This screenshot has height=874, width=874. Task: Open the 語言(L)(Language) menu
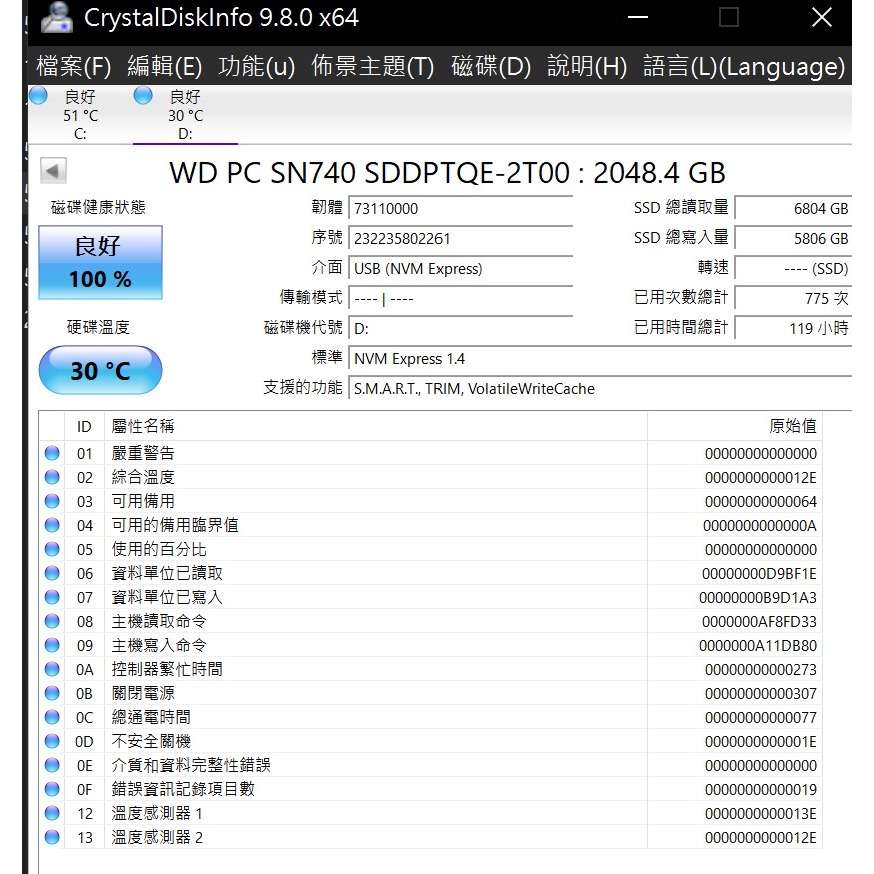744,66
